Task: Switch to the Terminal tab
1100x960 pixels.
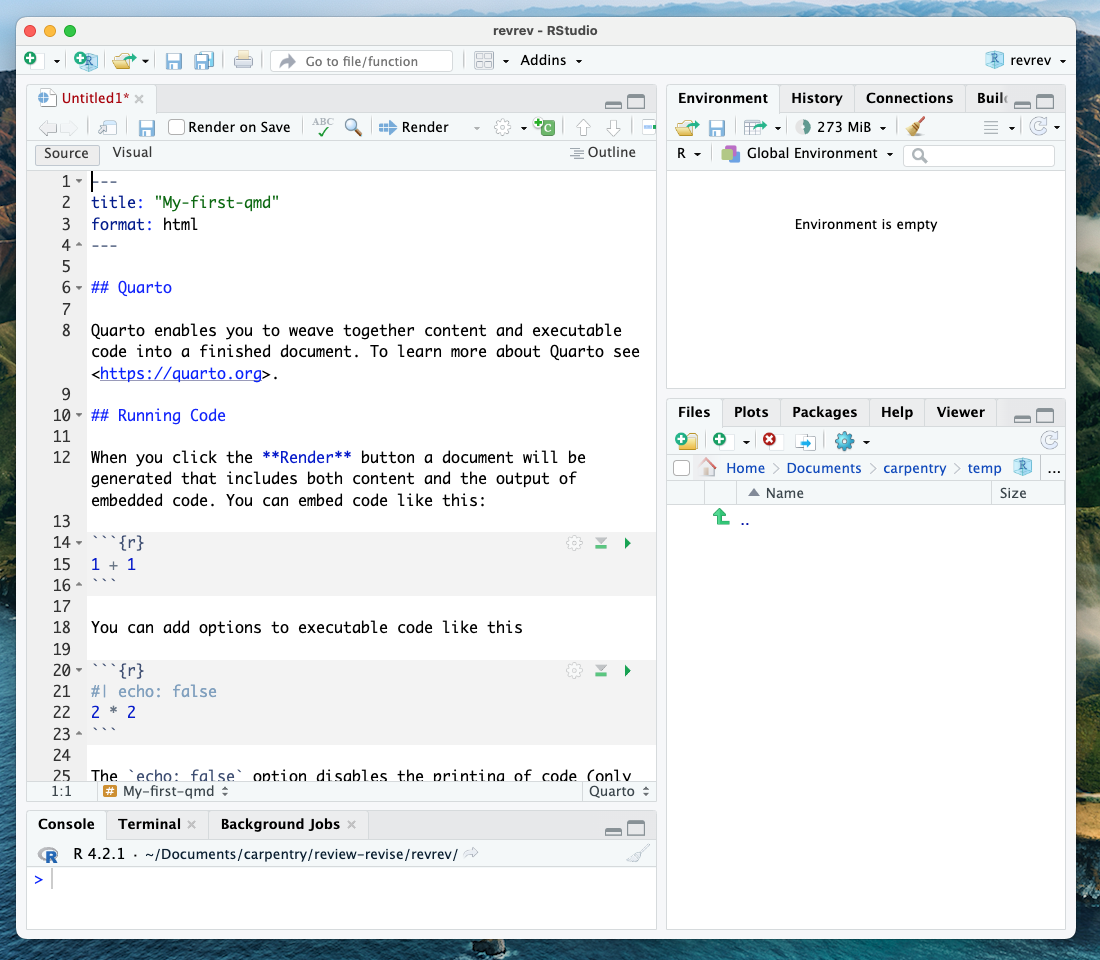Action: [x=149, y=824]
